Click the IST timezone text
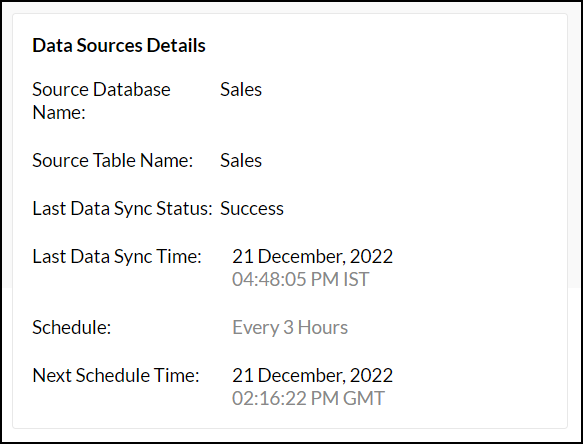Image resolution: width=583 pixels, height=444 pixels. coord(356,279)
